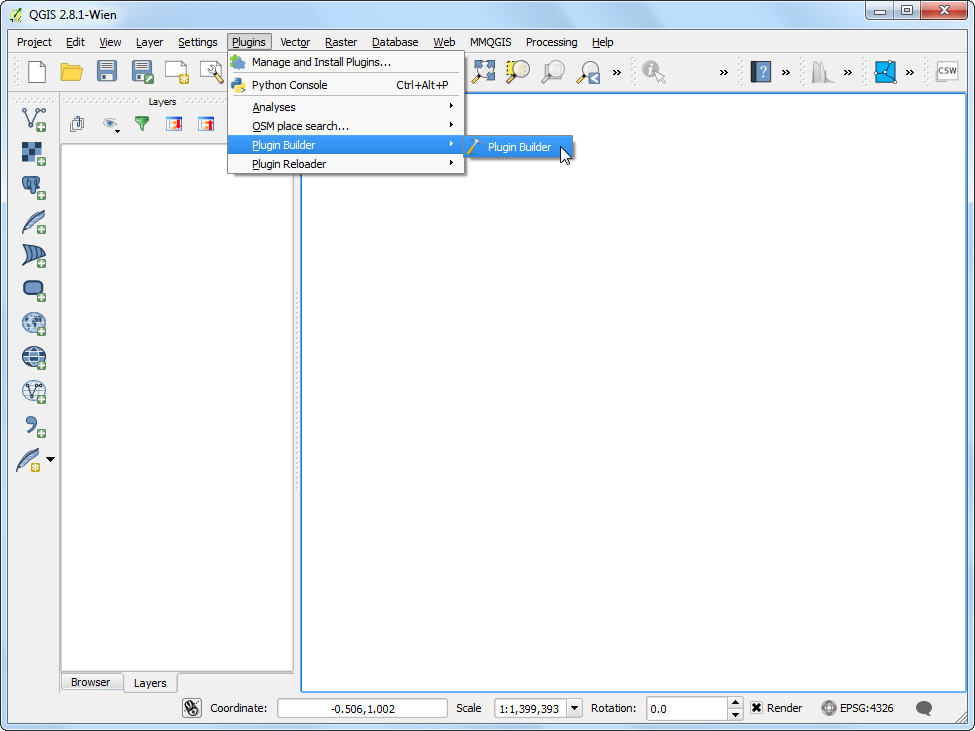The width and height of the screenshot is (975, 731).
Task: Click Collapse All icon in Layers panel
Action: pos(206,124)
